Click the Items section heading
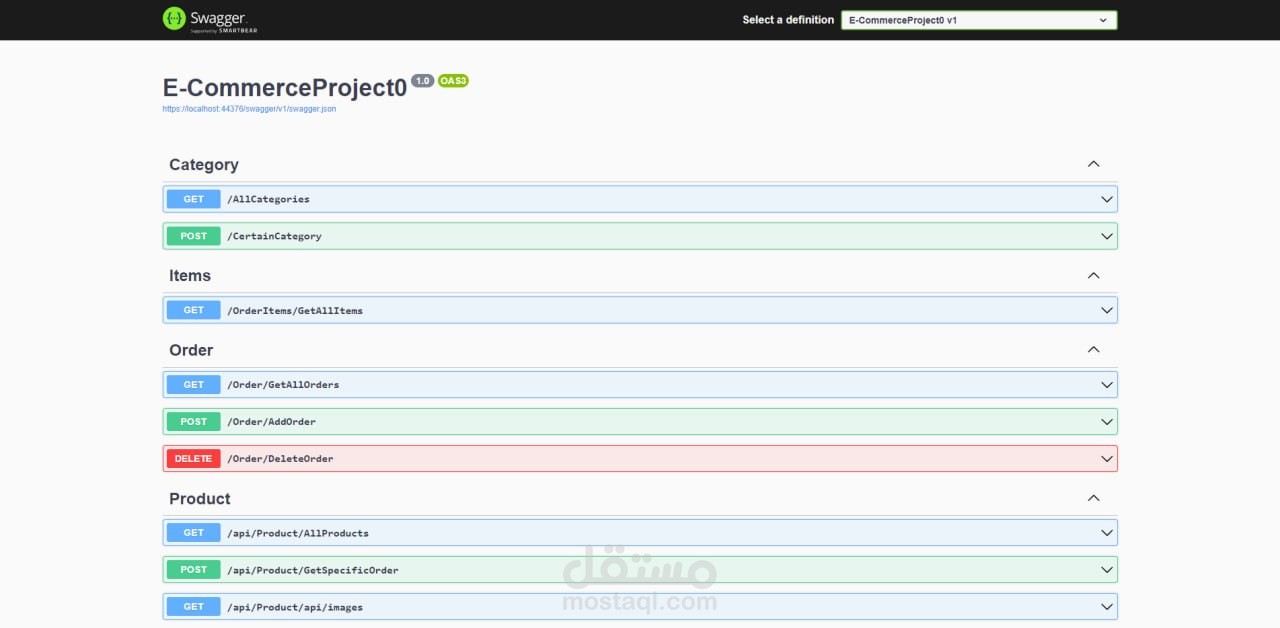This screenshot has width=1280, height=628. (190, 275)
